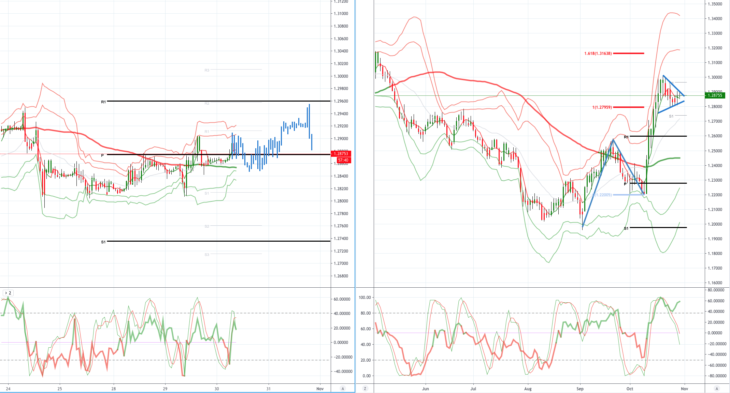
Task: Select the P pivot line on left chart
Action: tap(219, 155)
